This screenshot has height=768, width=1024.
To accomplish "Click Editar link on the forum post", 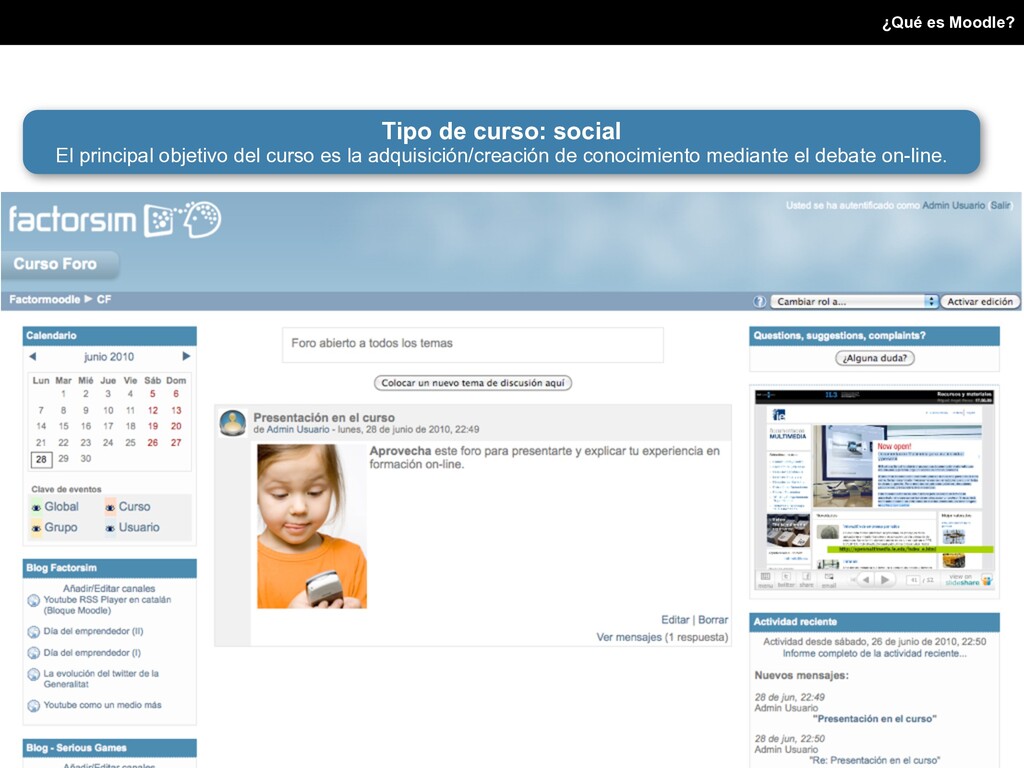I will (x=675, y=620).
